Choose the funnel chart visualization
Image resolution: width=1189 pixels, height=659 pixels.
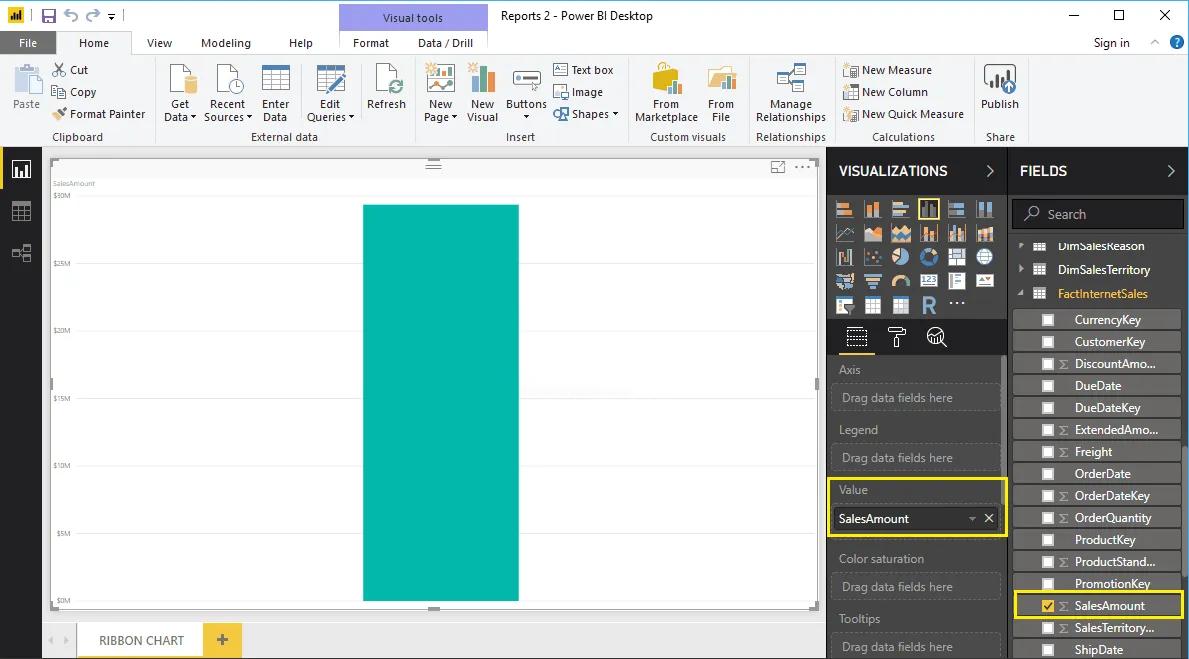tap(873, 282)
